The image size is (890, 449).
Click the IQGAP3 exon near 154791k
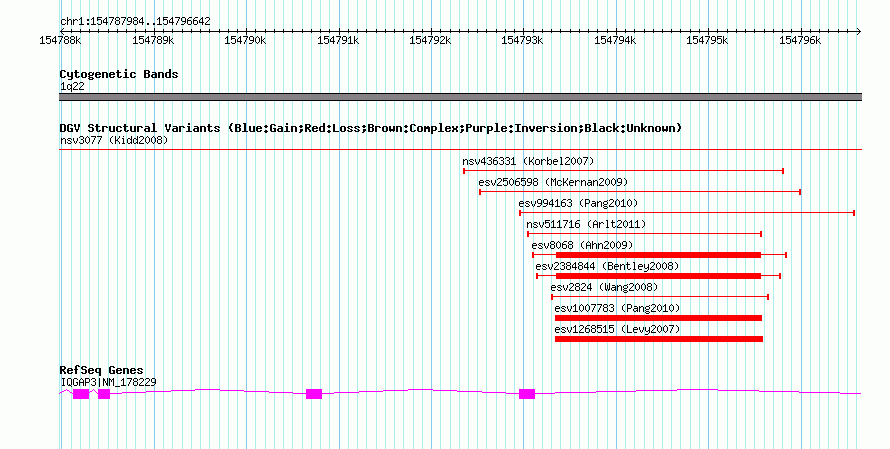[314, 394]
